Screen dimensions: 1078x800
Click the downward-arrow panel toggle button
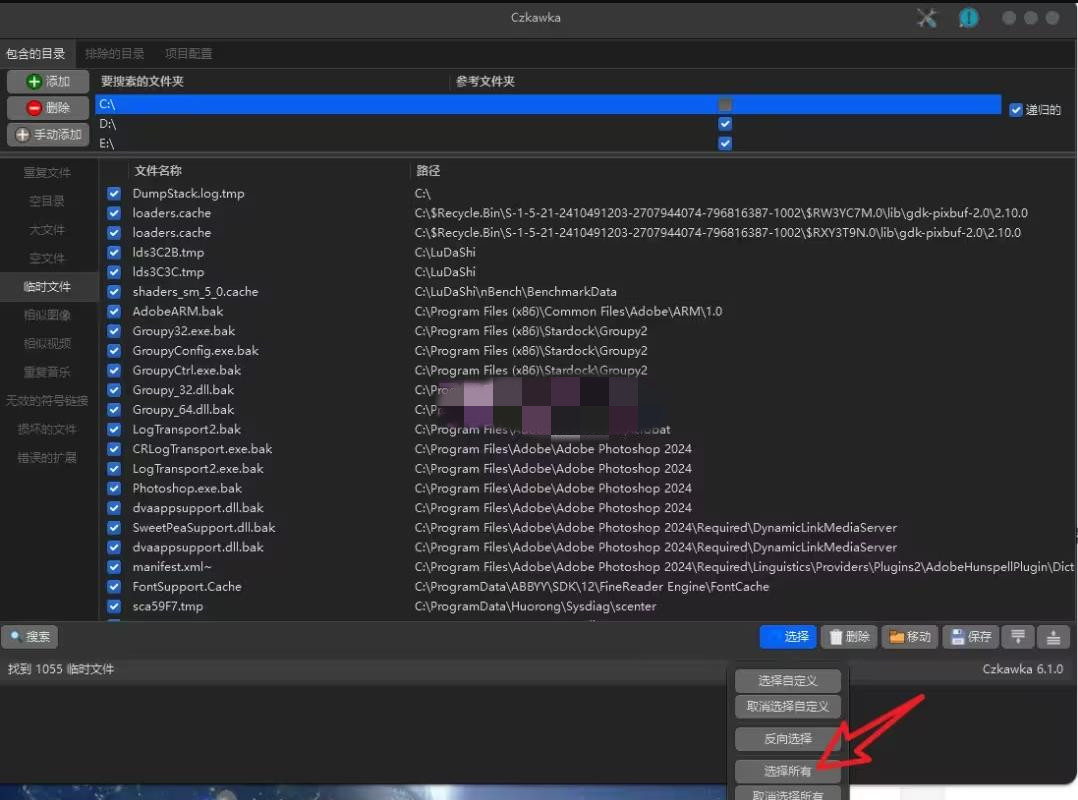(x=1018, y=636)
